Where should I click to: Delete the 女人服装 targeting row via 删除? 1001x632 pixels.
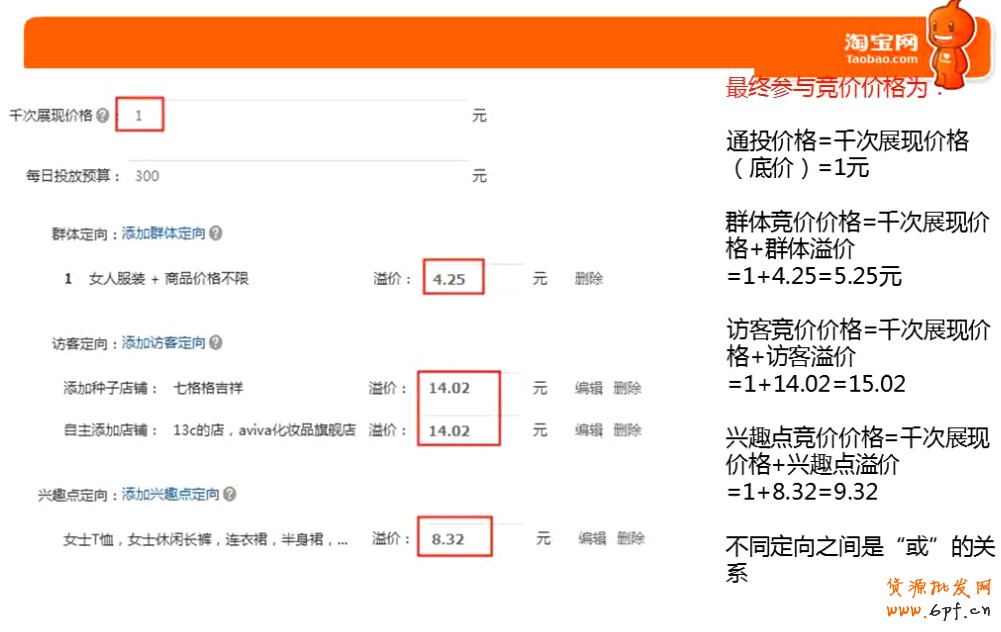point(590,278)
